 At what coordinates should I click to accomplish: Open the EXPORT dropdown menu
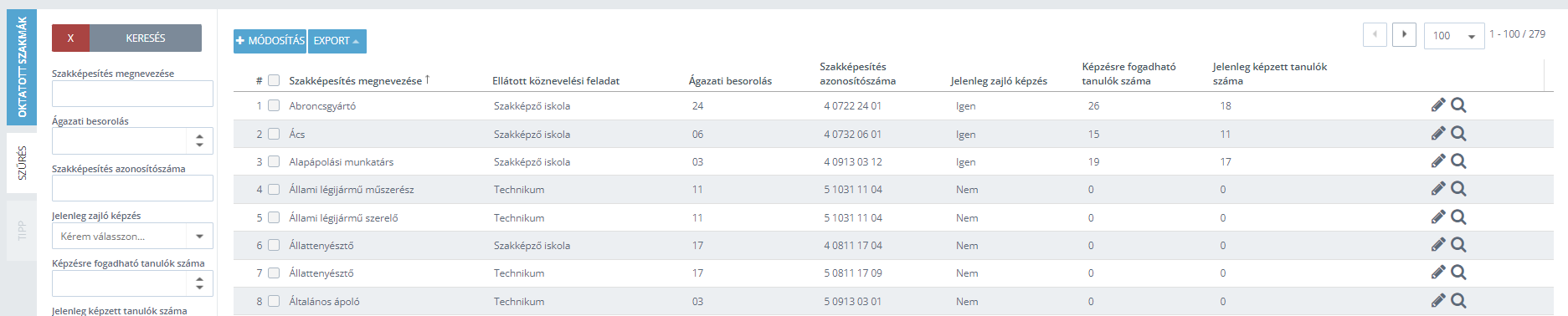337,41
